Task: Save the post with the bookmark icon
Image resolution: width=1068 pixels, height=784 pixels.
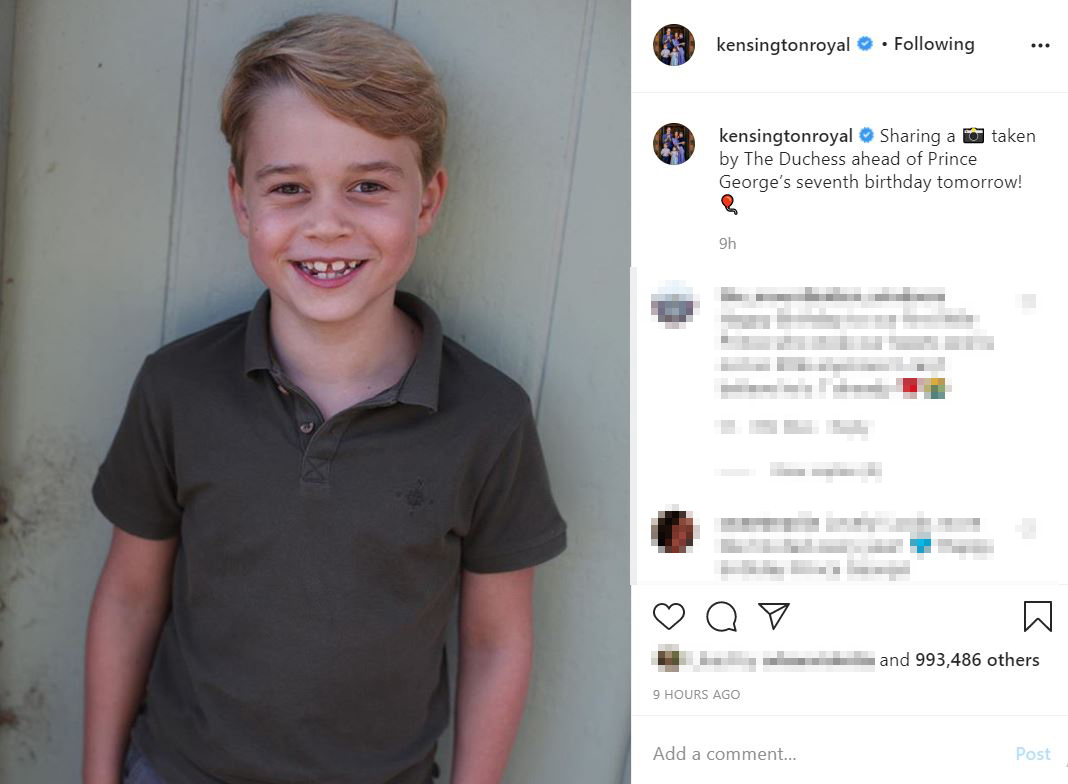Action: pyautogui.click(x=1038, y=616)
